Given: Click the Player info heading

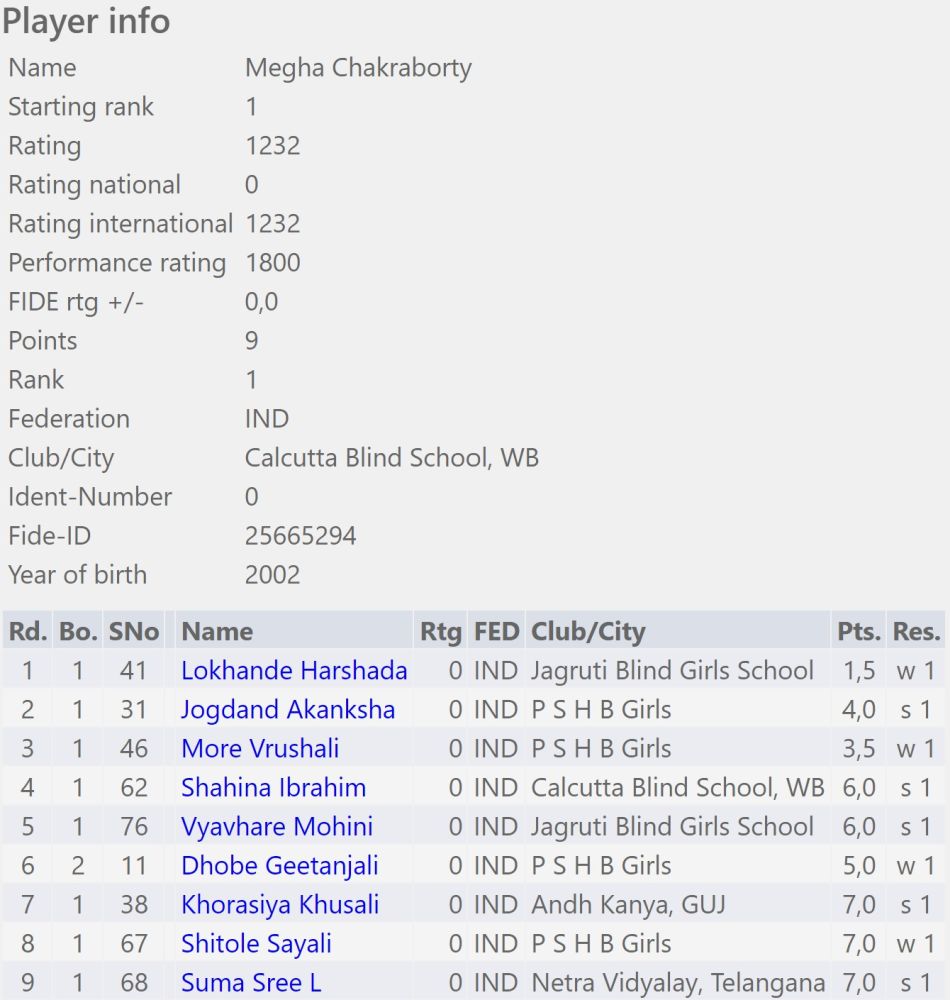Looking at the screenshot, I should click(x=86, y=21).
